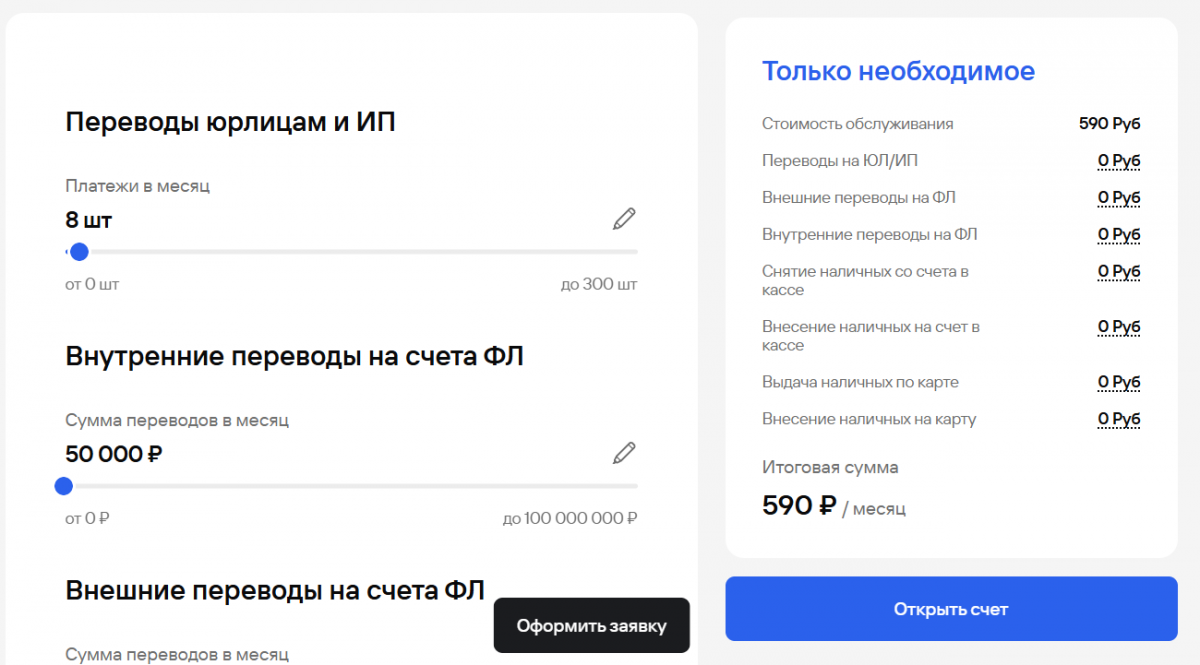Open 'Внутренние переводы на ФЛ' 0 Руб details
This screenshot has height=665, width=1200.
pos(1119,235)
